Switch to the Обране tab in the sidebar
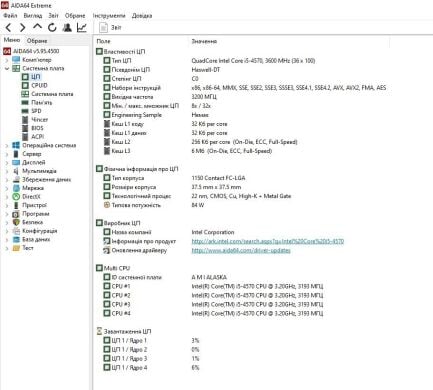Viewport: 433px width, 390px height. click(x=37, y=41)
